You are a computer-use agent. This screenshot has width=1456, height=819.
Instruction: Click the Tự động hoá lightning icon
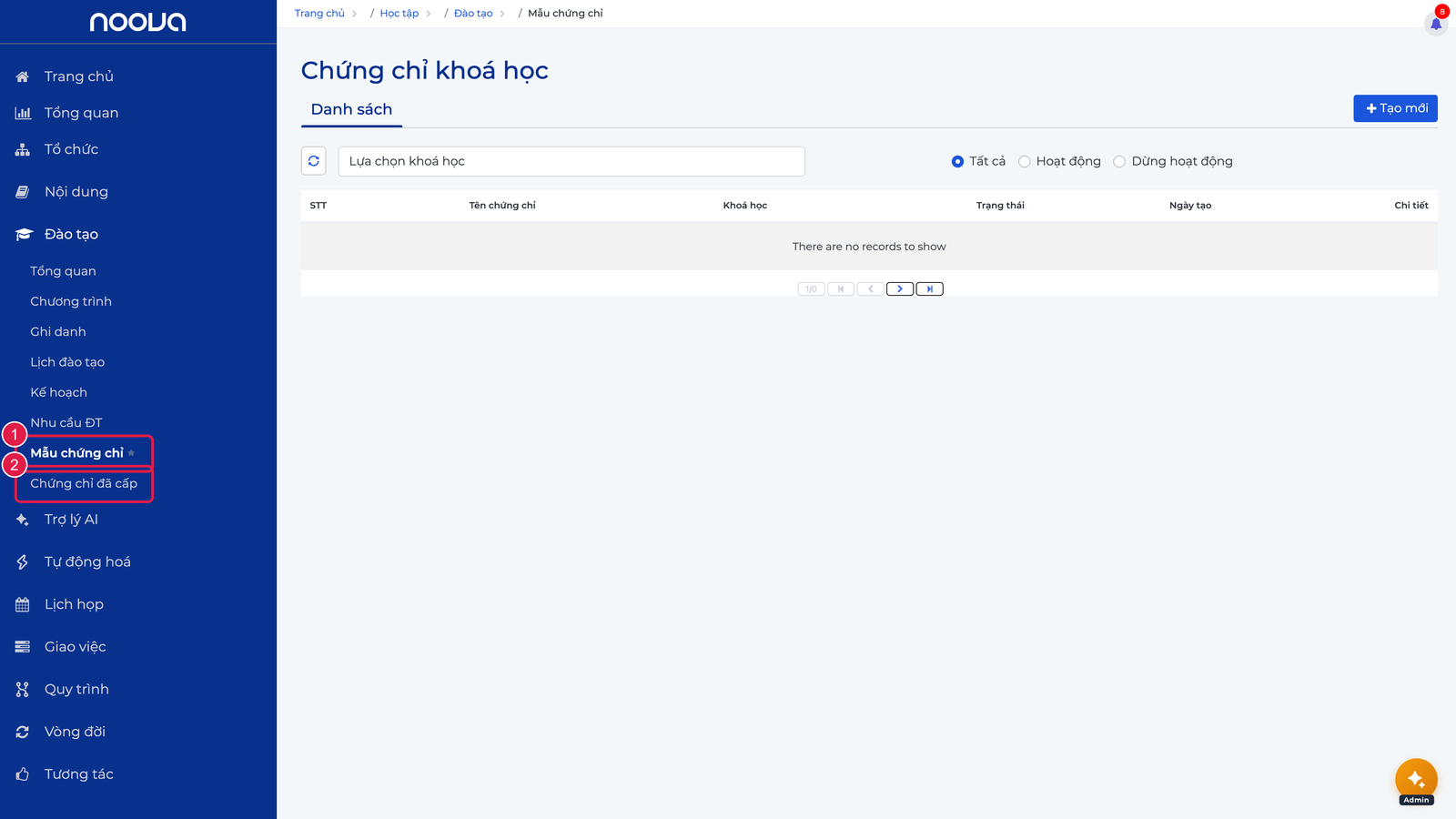click(23, 562)
